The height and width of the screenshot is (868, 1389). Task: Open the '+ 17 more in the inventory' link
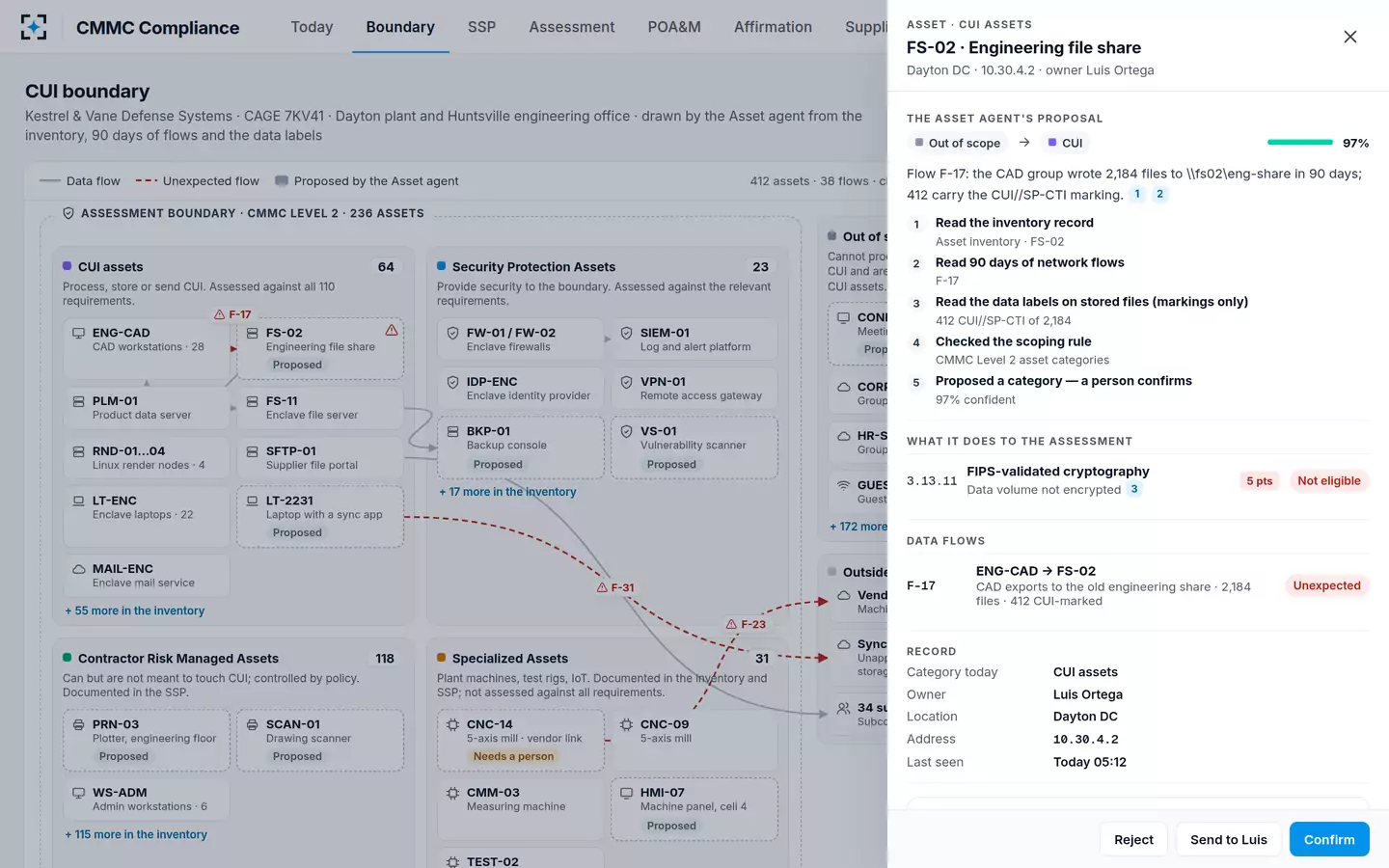click(x=507, y=492)
